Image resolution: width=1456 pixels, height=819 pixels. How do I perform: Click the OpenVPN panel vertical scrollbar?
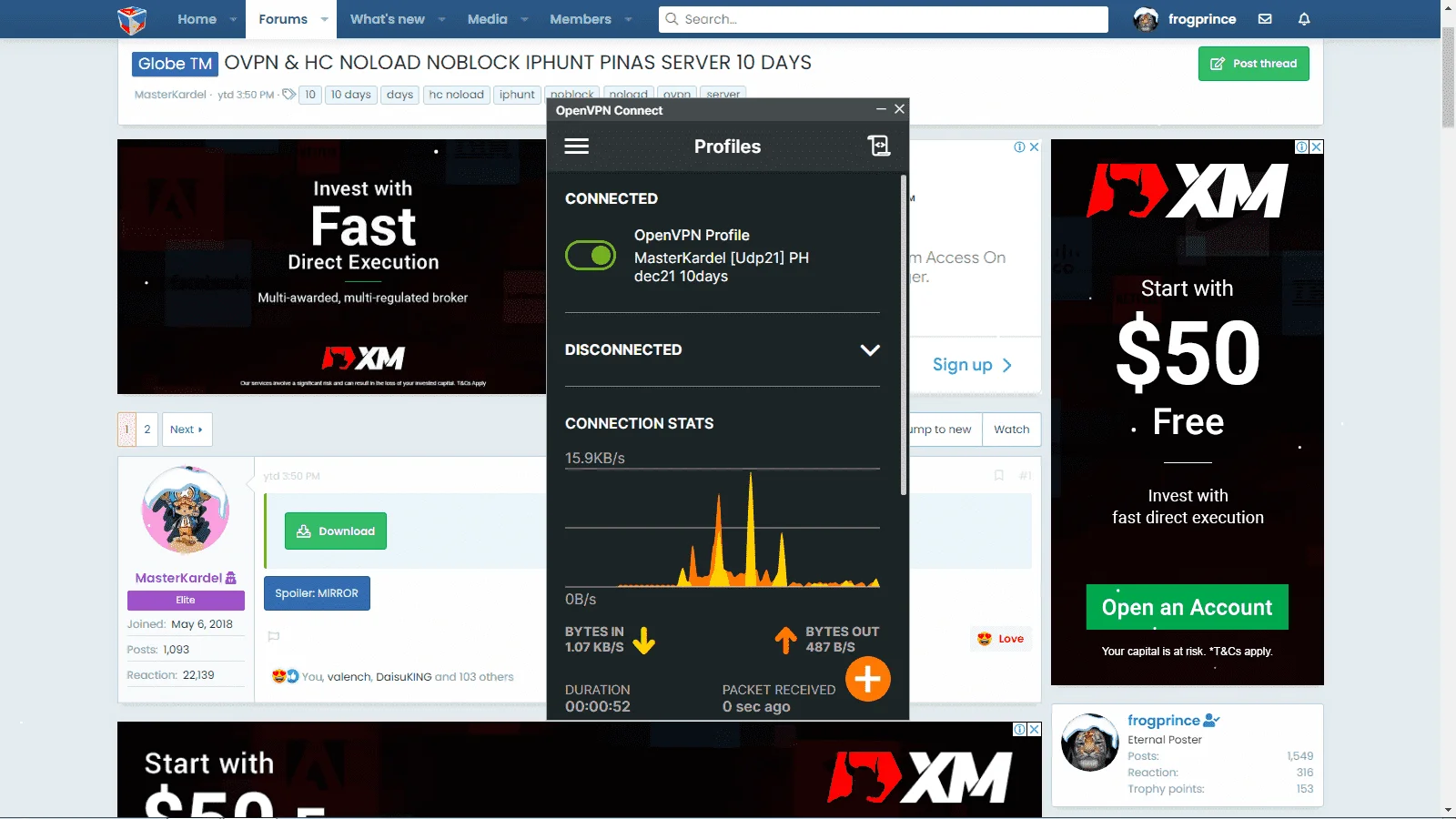coord(904,335)
